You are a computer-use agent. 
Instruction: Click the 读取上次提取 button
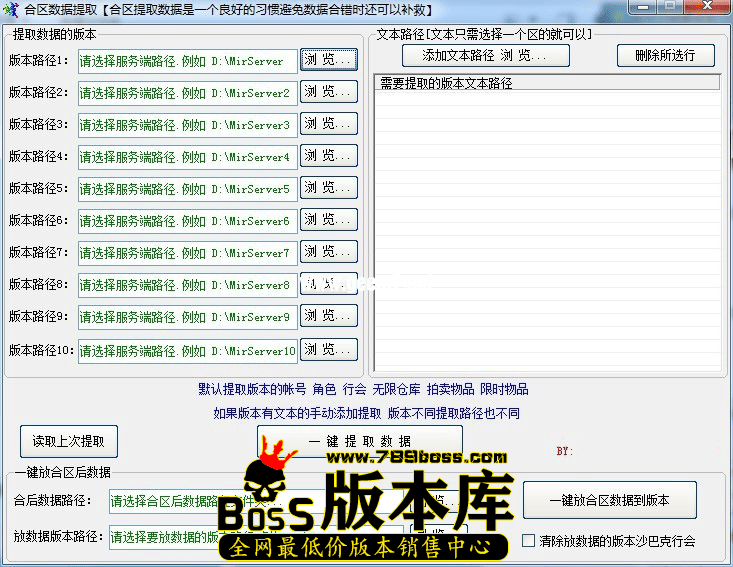(x=69, y=441)
